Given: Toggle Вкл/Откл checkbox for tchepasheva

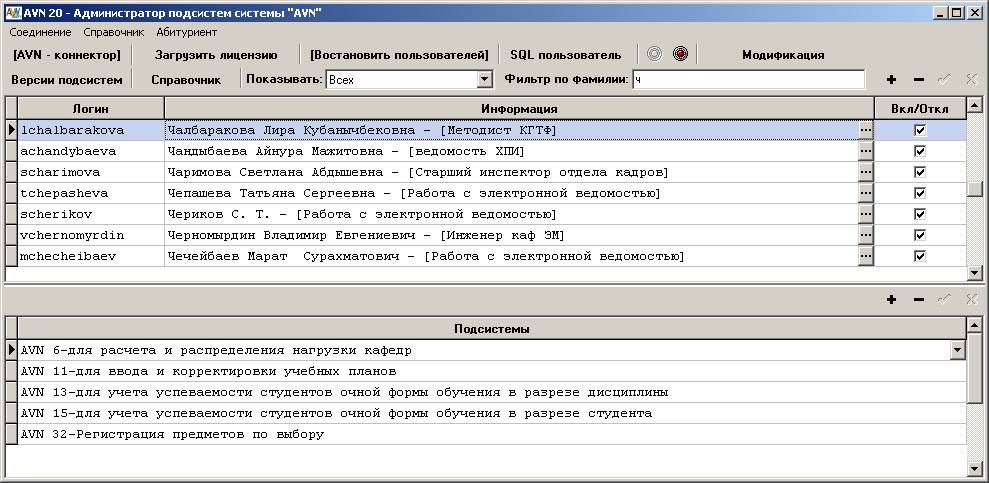Looking at the screenshot, I should pyautogui.click(x=920, y=193).
